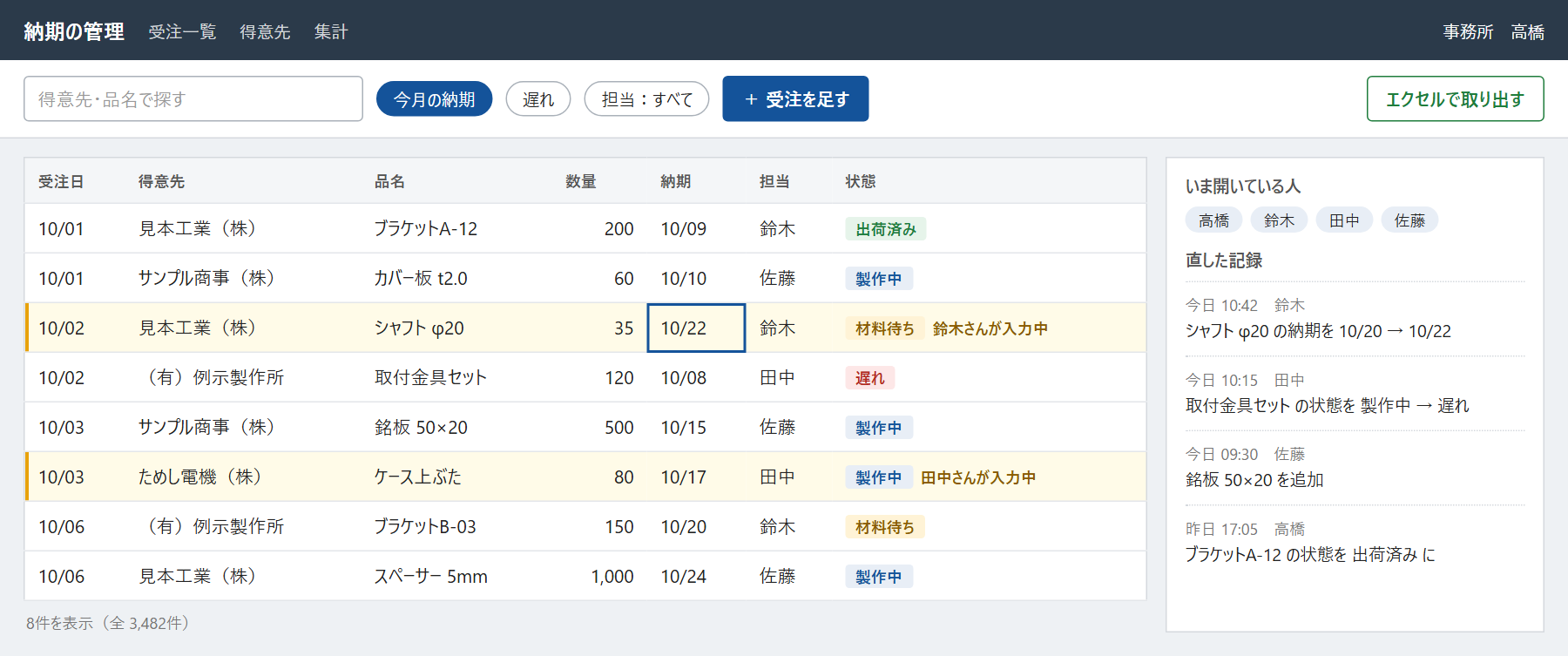Toggle the 今月の納期 filter chip

click(434, 98)
